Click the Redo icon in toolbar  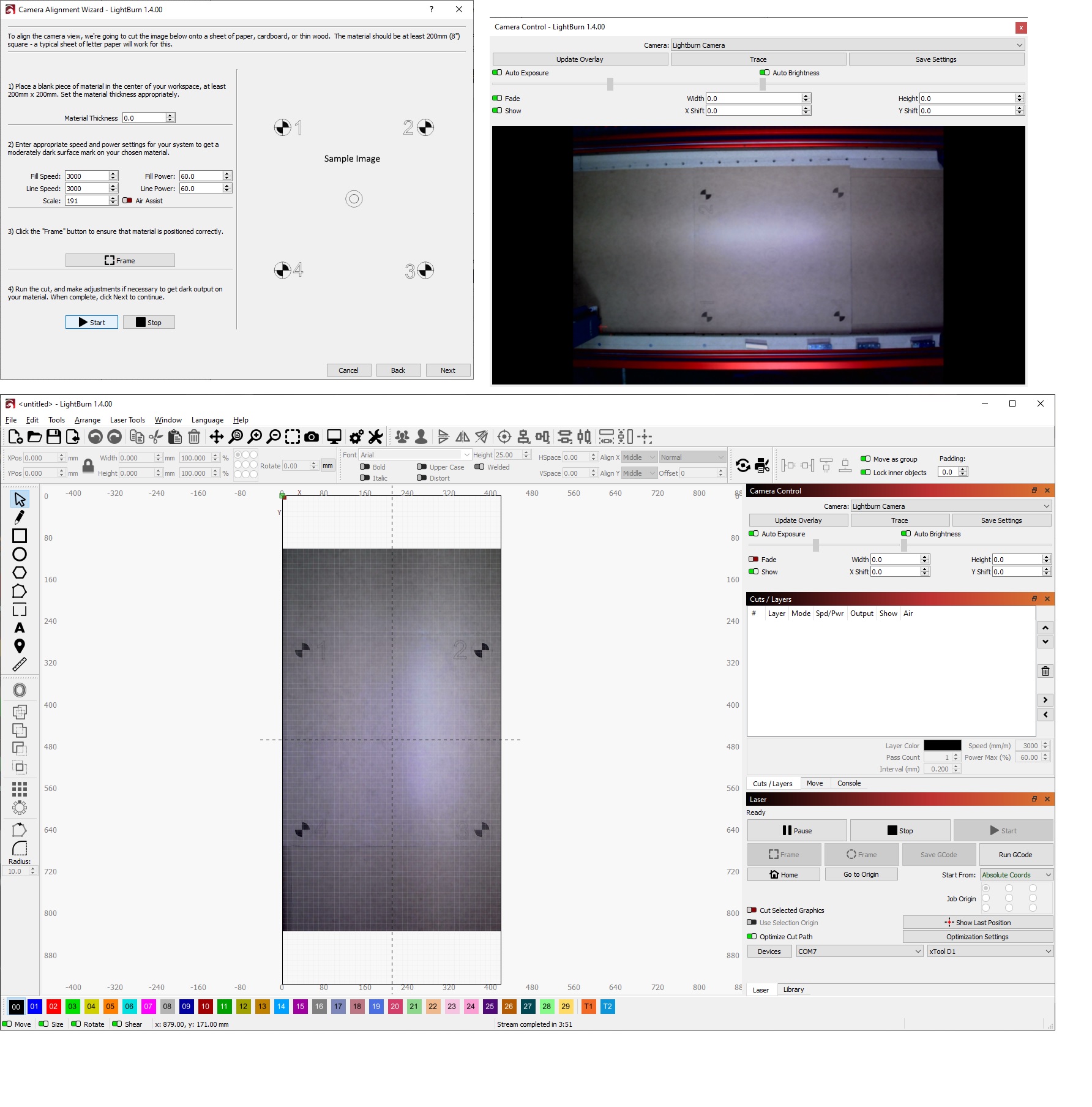114,437
